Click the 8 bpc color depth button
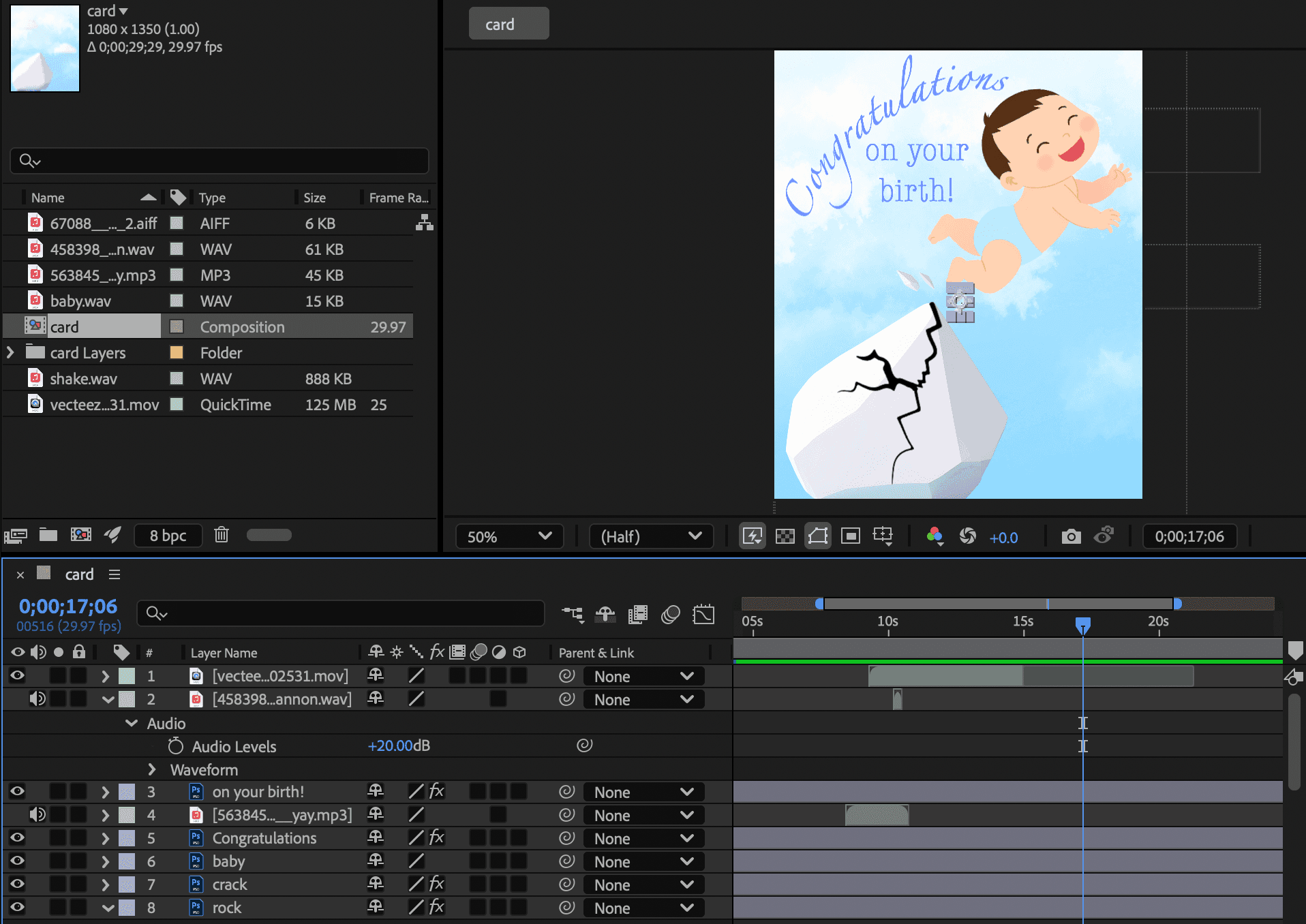This screenshot has width=1306, height=924. pos(168,536)
